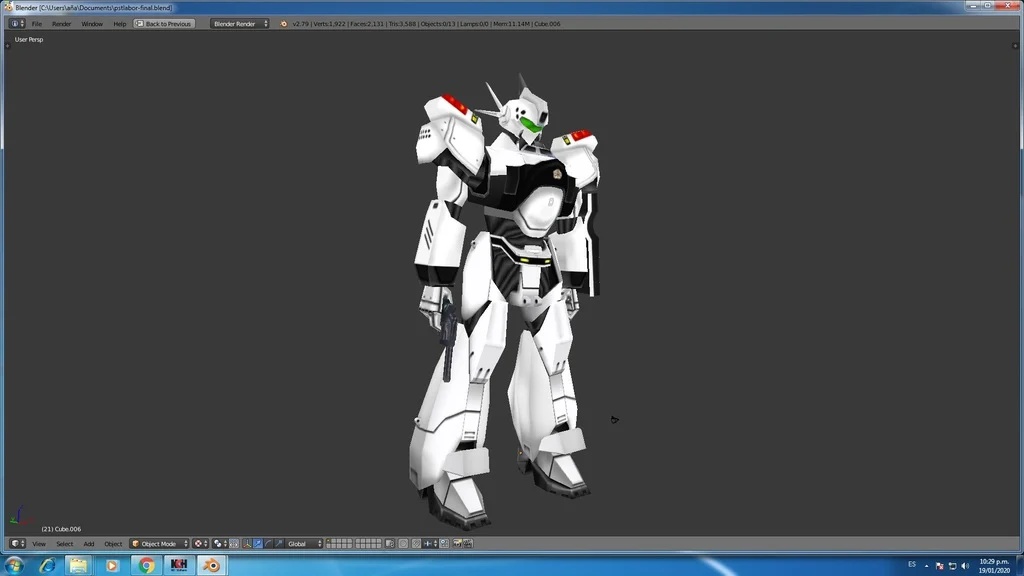1024x576 pixels.
Task: Open the 3D View editor type selector
Action: (17, 543)
